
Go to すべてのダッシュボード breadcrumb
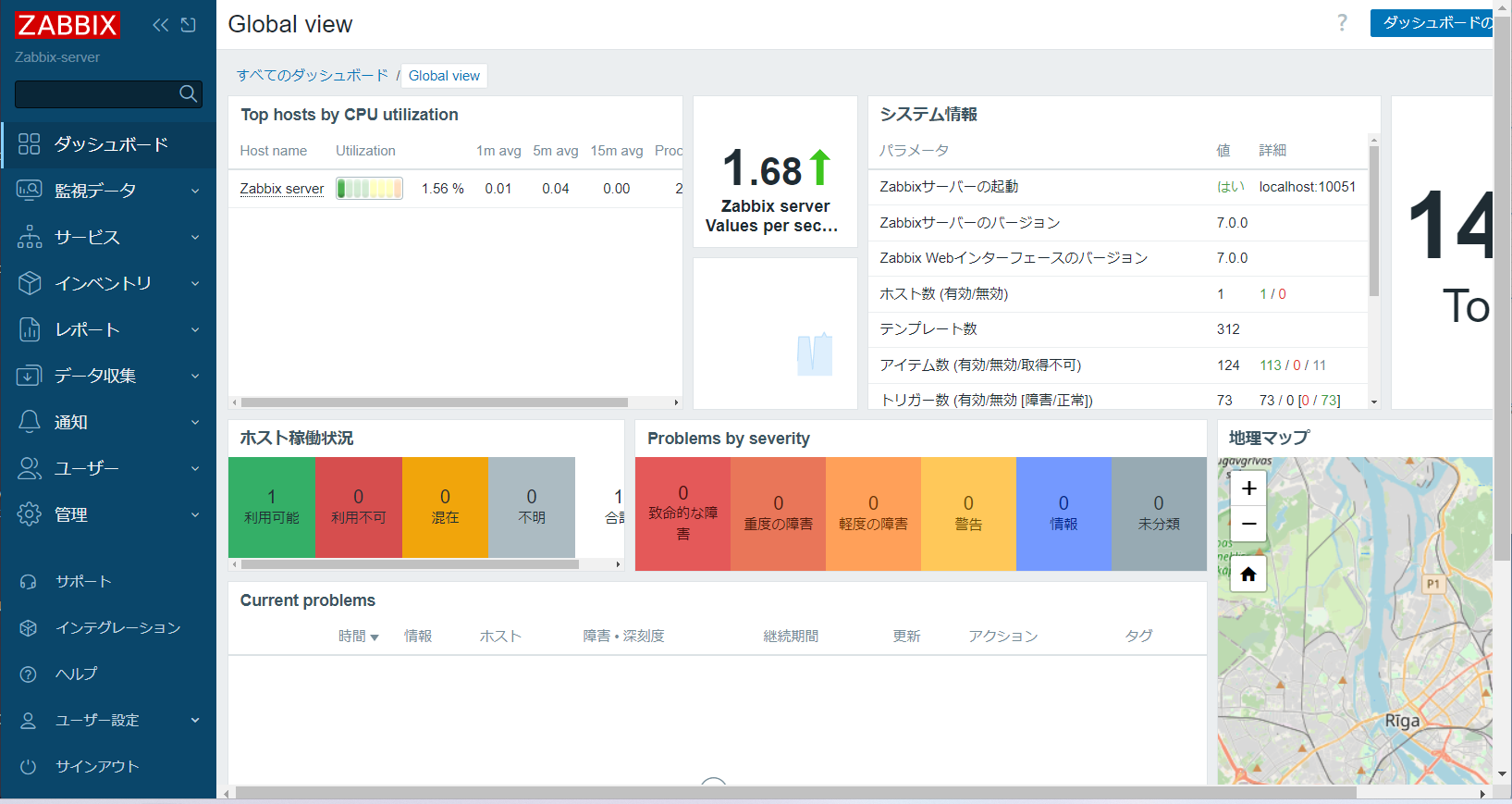pyautogui.click(x=312, y=76)
